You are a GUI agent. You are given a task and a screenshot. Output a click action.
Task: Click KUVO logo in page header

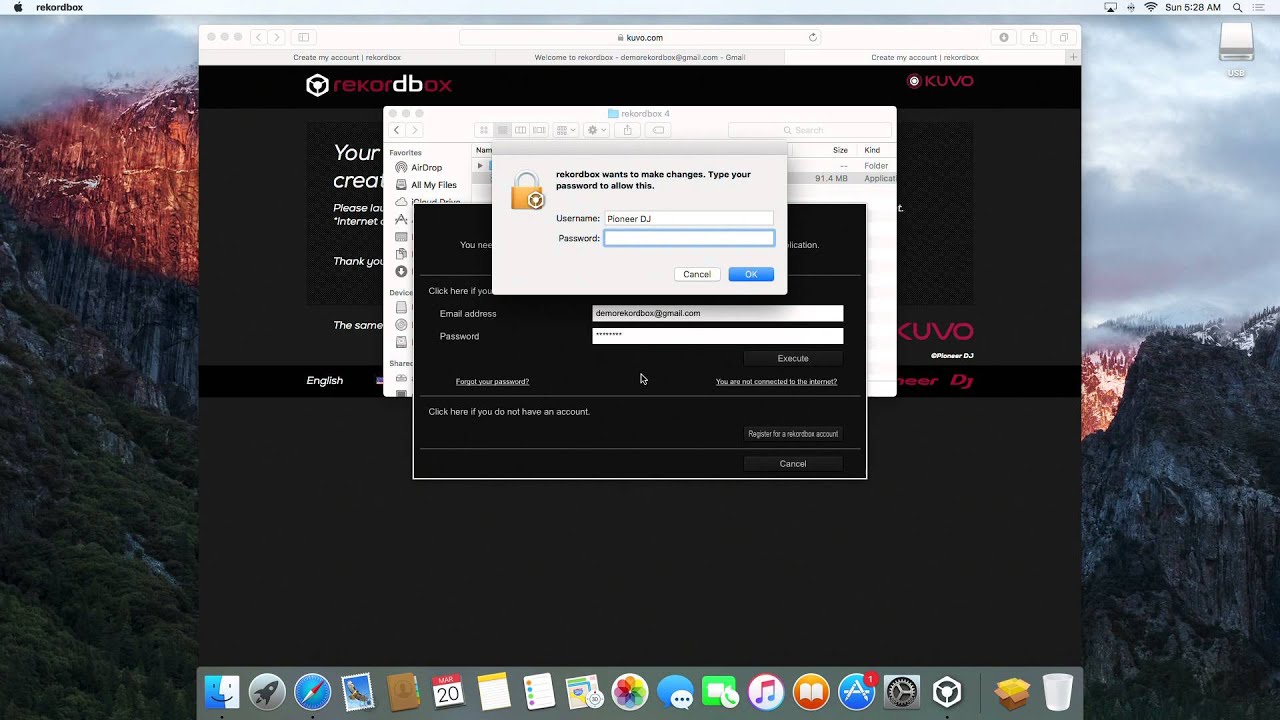(940, 81)
